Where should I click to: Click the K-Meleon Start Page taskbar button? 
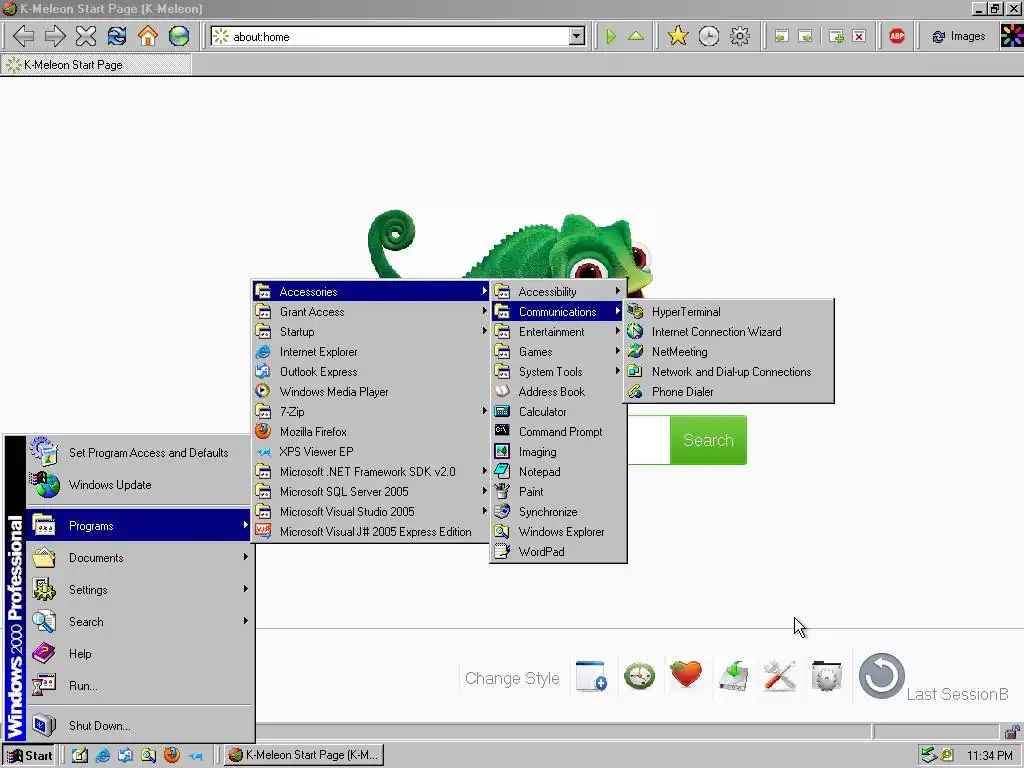click(x=304, y=755)
